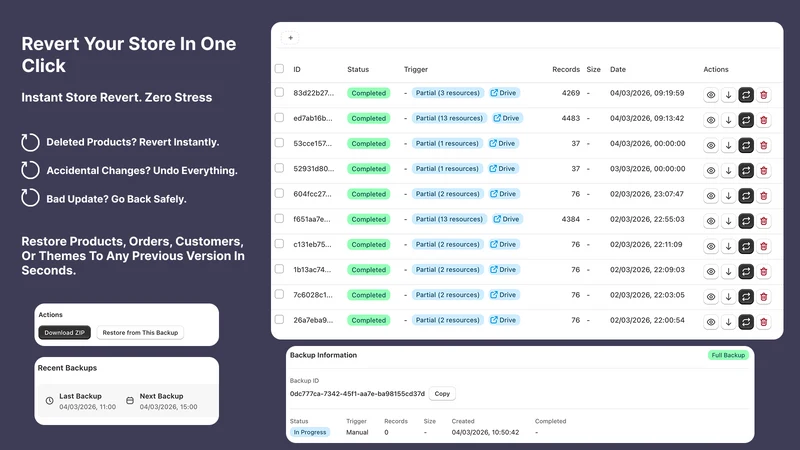
Task: Click Next Backup time 04/03/2026, 15:00
Action: pyautogui.click(x=168, y=407)
